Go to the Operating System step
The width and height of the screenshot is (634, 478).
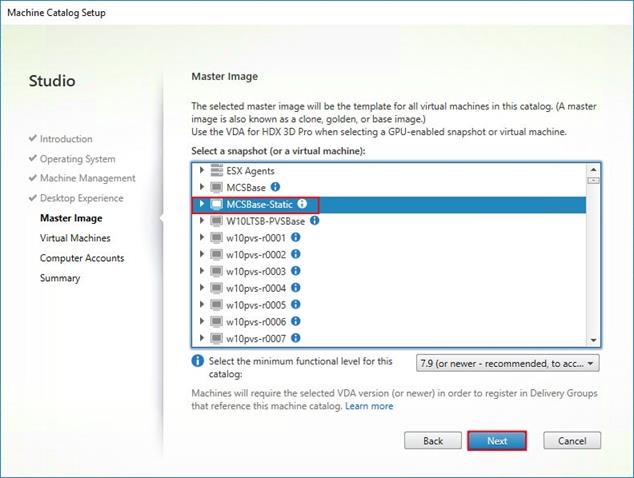point(77,159)
